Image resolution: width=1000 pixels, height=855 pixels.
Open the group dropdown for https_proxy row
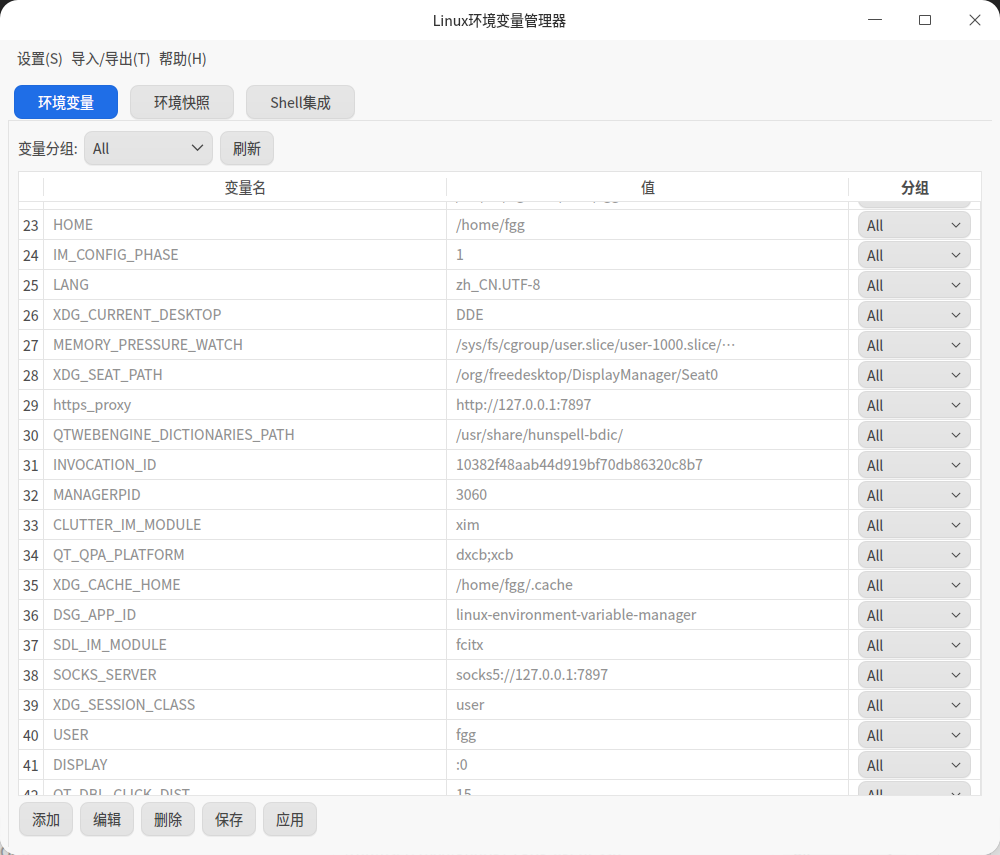[914, 405]
